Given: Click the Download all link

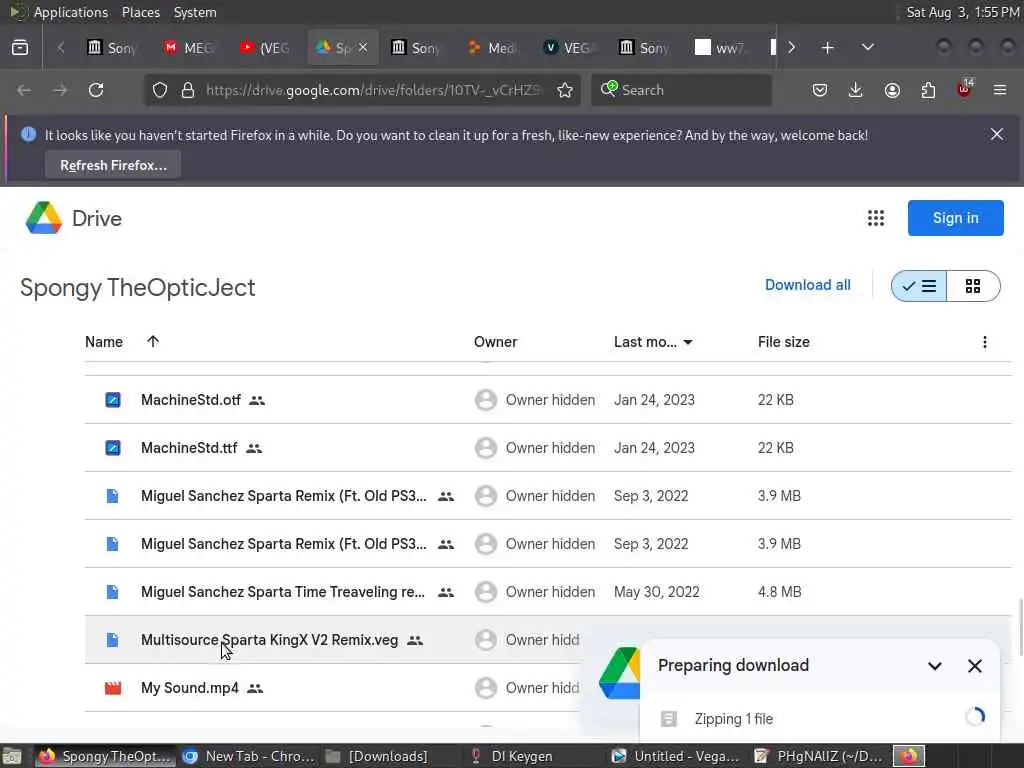Looking at the screenshot, I should tap(807, 285).
